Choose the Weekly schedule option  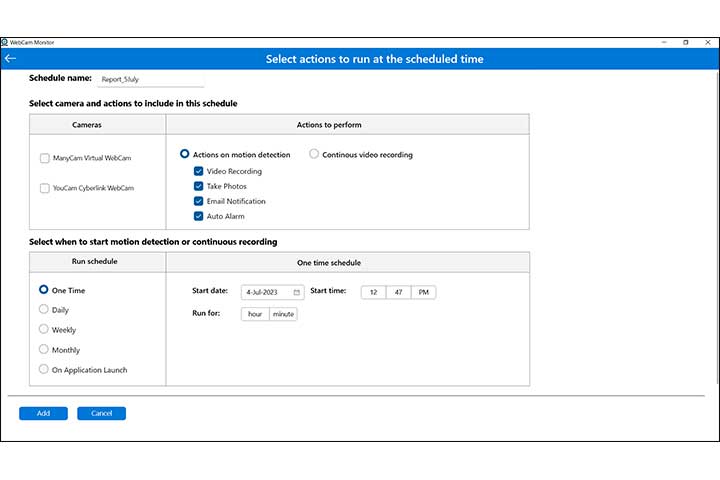pos(44,329)
